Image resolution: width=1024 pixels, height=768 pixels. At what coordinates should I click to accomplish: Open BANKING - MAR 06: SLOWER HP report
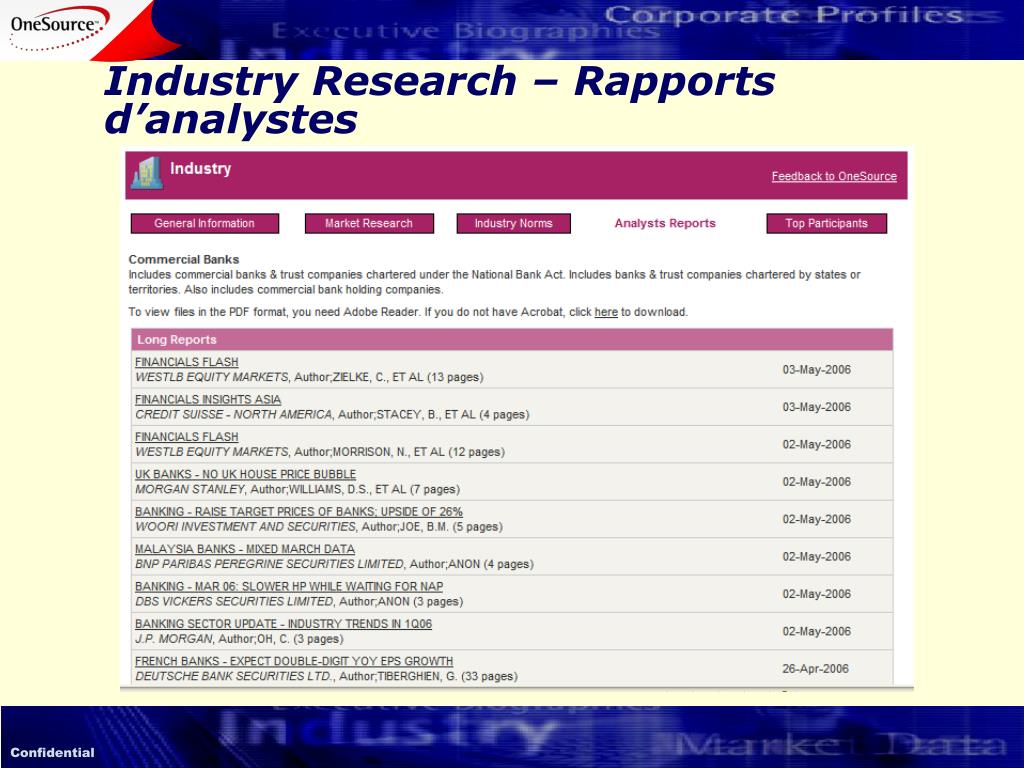point(289,586)
